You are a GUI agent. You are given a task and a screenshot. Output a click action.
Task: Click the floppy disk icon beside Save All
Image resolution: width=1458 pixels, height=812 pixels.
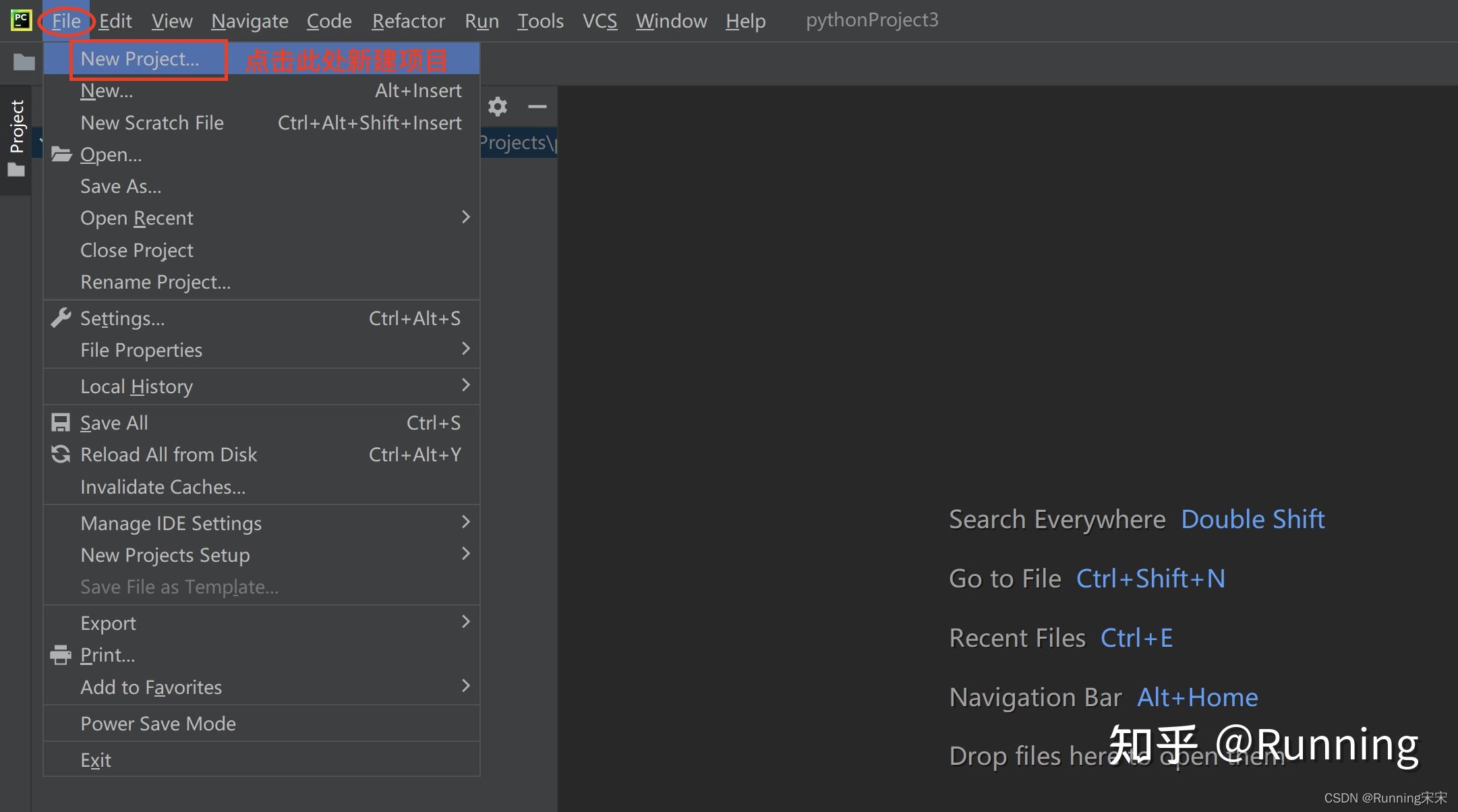coord(61,422)
